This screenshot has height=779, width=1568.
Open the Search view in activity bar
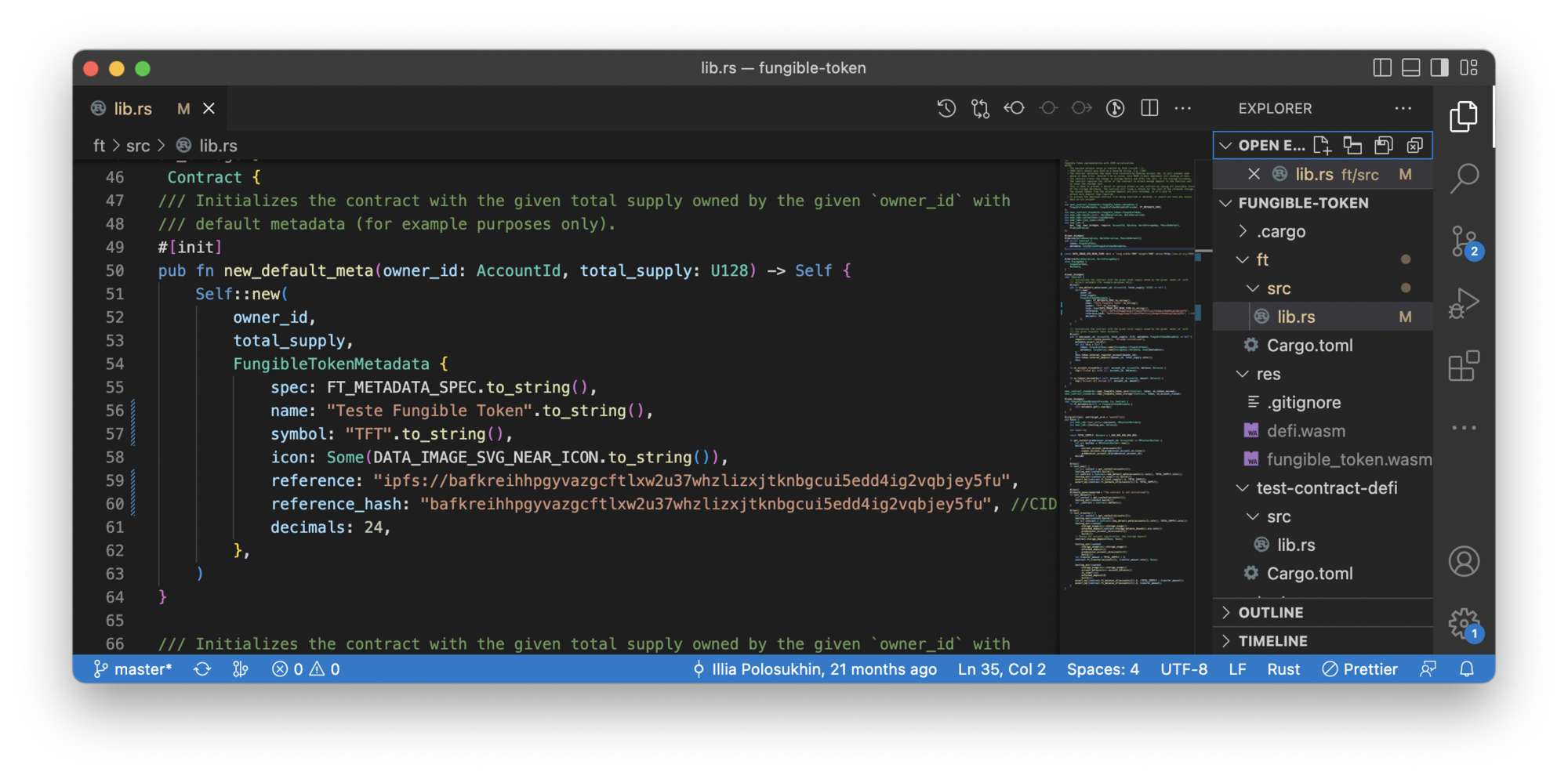pyautogui.click(x=1464, y=178)
